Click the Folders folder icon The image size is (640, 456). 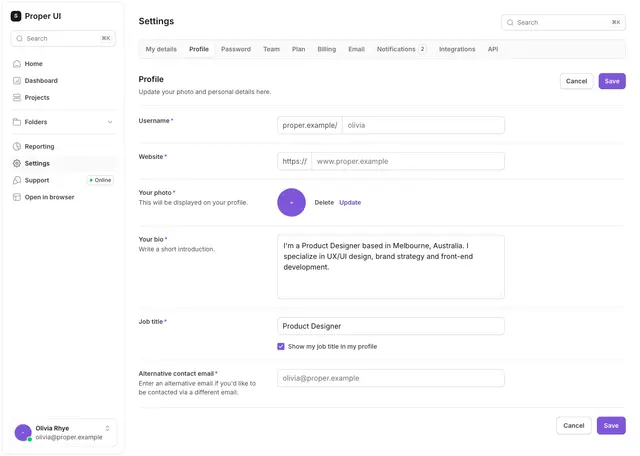(x=17, y=122)
